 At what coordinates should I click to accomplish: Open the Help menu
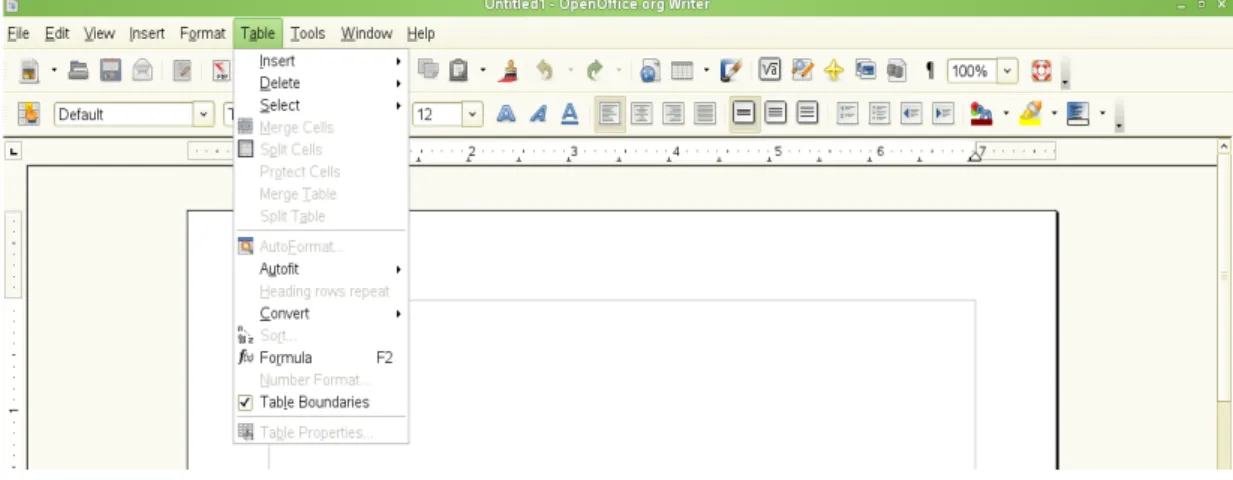tap(421, 33)
